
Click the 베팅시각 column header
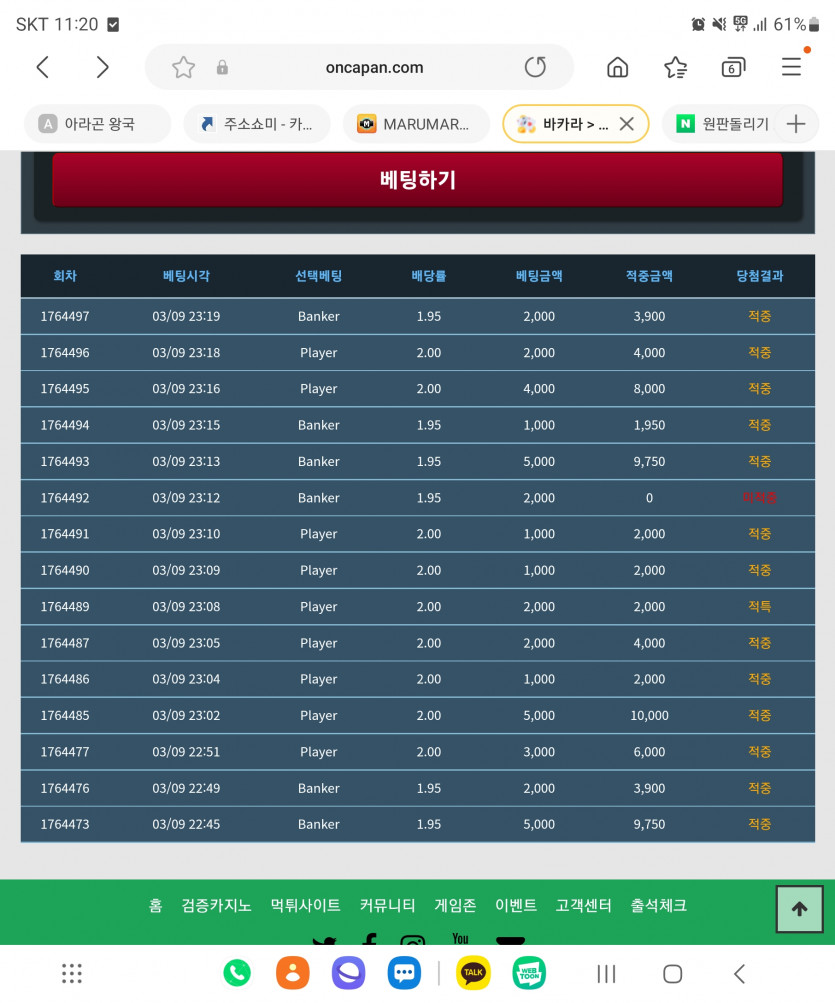186,276
